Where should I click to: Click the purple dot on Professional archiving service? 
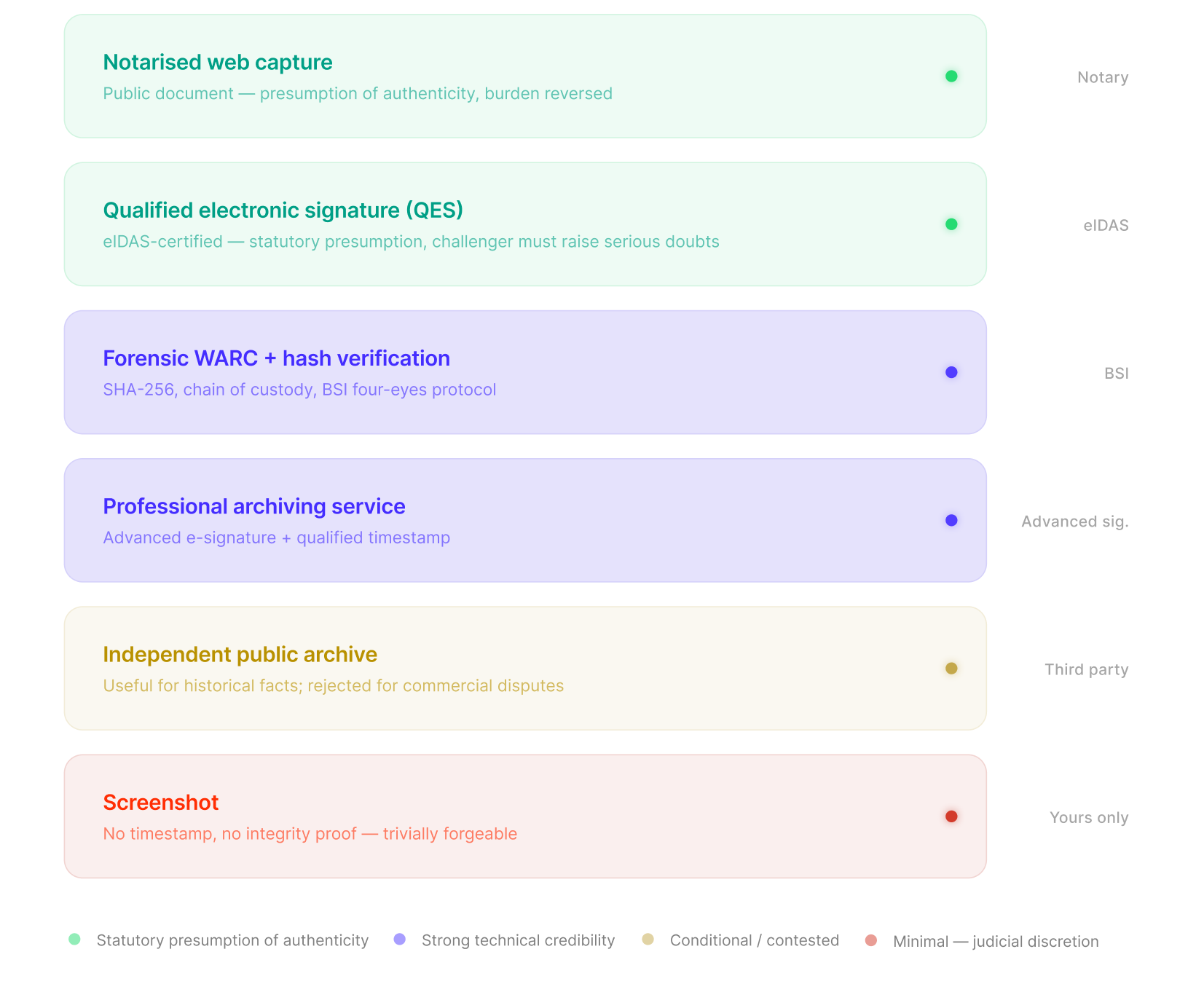pos(951,520)
